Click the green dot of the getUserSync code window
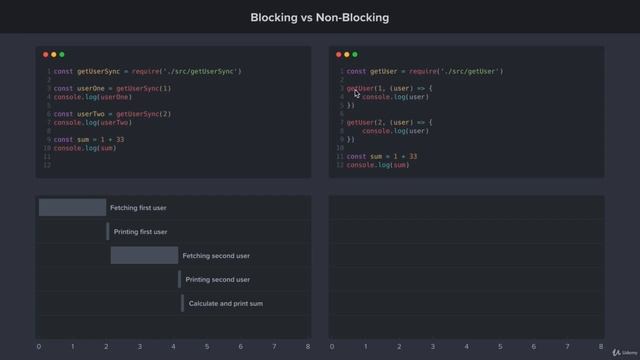 (62, 54)
